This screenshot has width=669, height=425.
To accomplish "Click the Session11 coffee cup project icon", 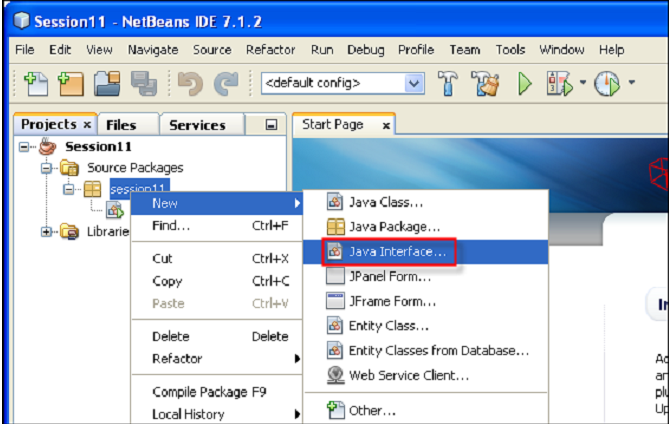I will (x=47, y=146).
